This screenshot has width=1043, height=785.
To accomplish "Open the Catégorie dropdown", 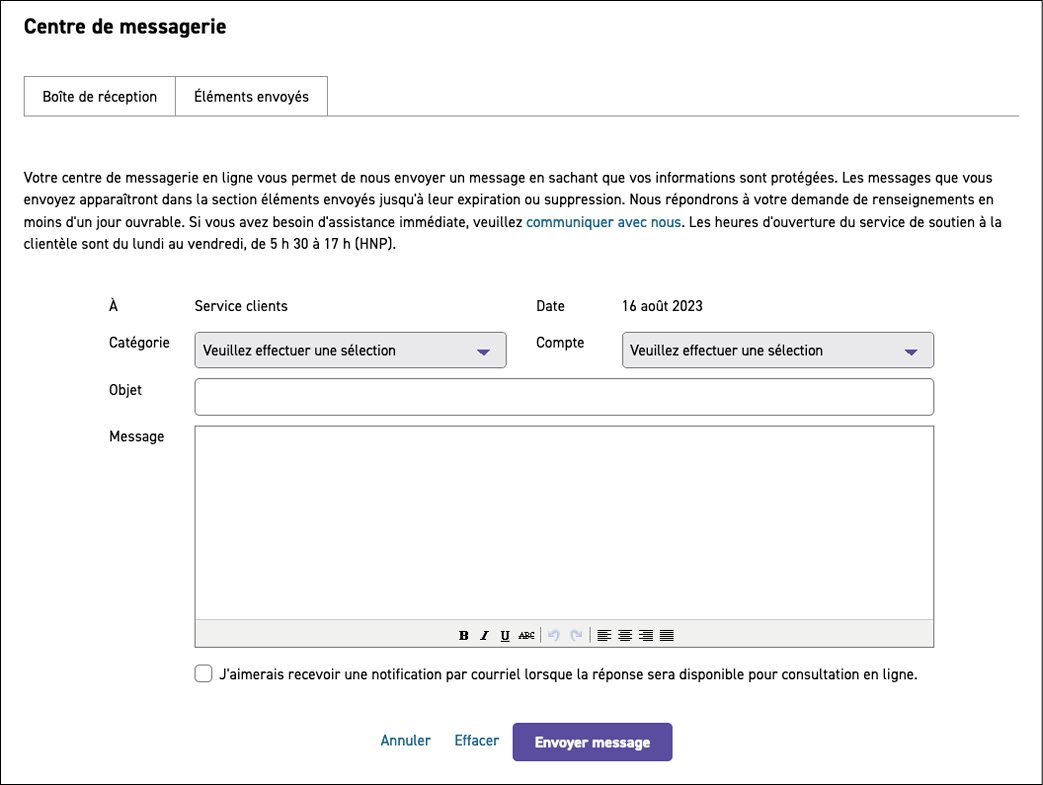I will [350, 351].
